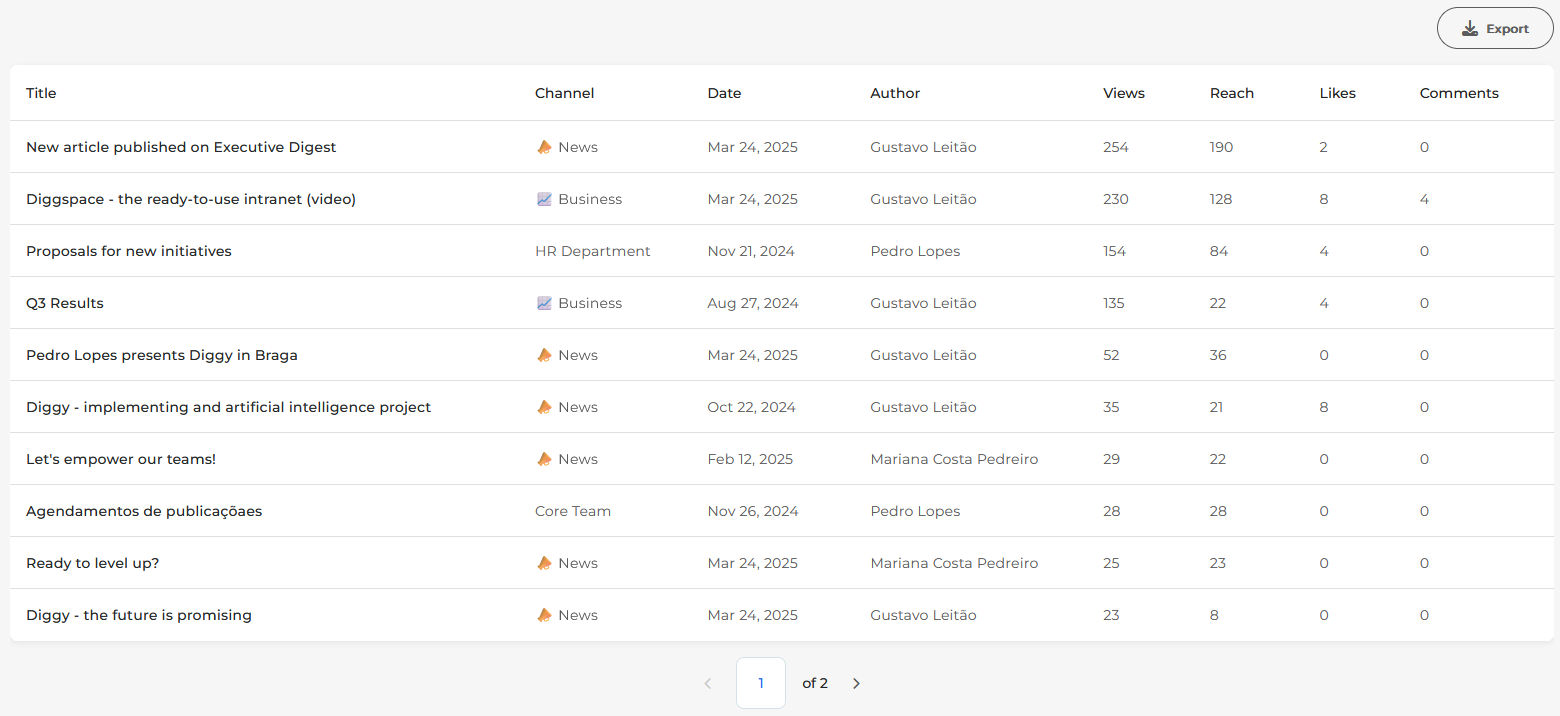This screenshot has width=1560, height=716.
Task: Sort by the Title column header
Action: tap(41, 93)
